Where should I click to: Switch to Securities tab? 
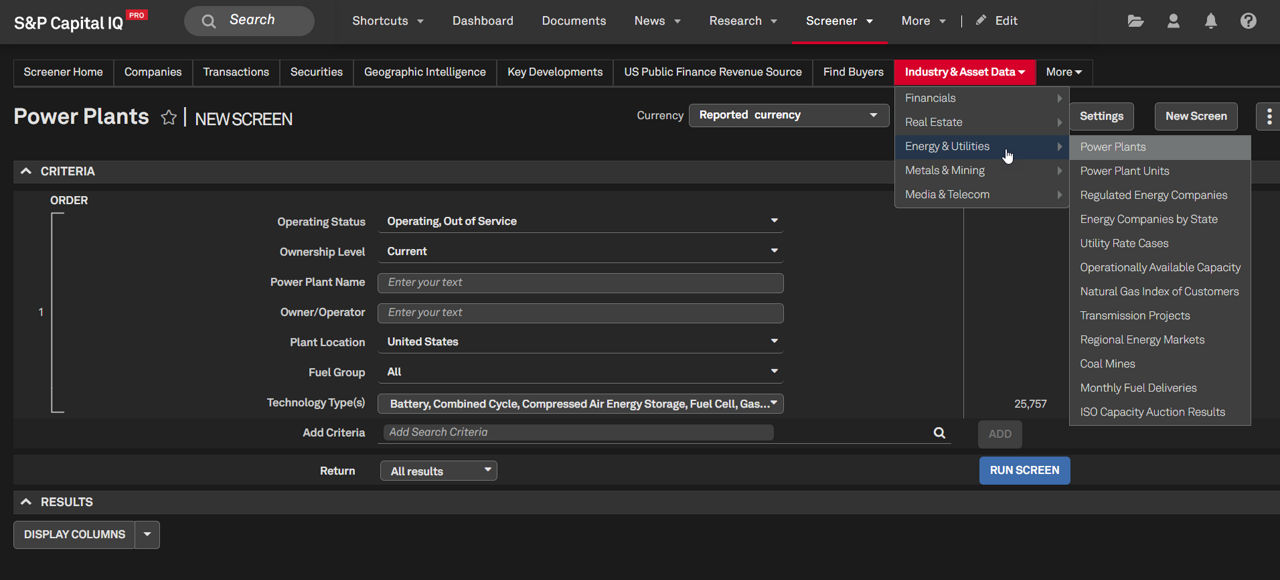point(316,72)
